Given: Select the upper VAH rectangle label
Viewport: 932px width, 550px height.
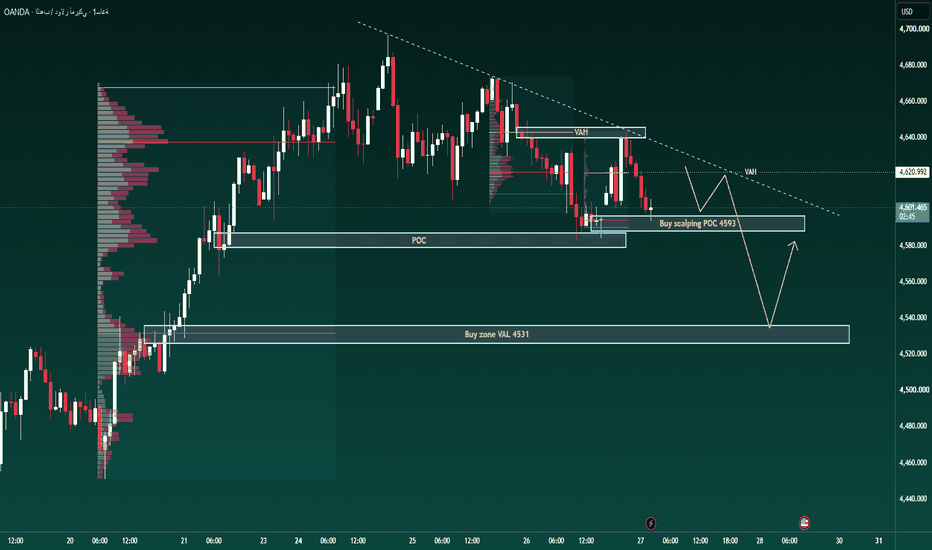Looking at the screenshot, I should point(581,132).
